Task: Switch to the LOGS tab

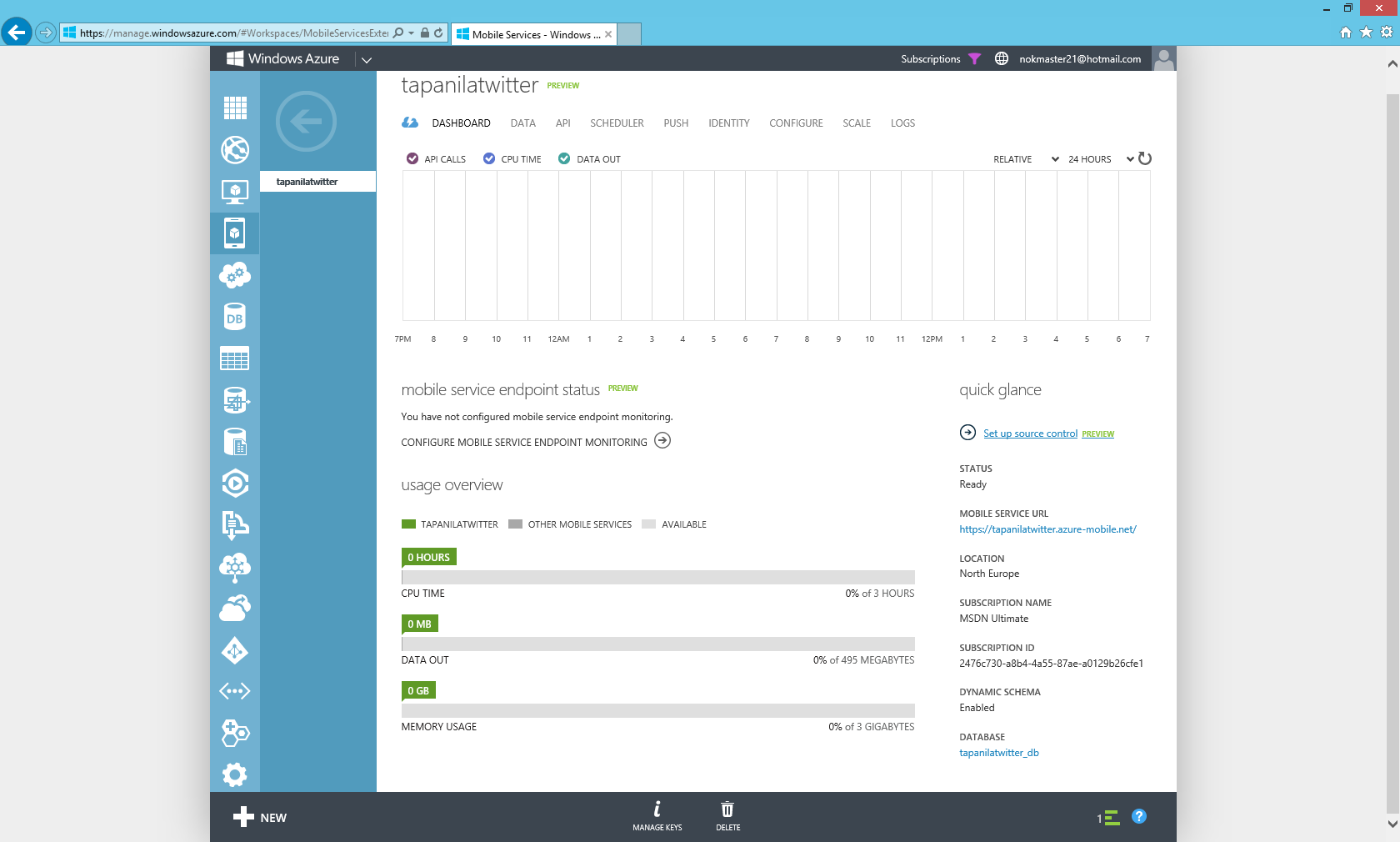Action: (902, 123)
